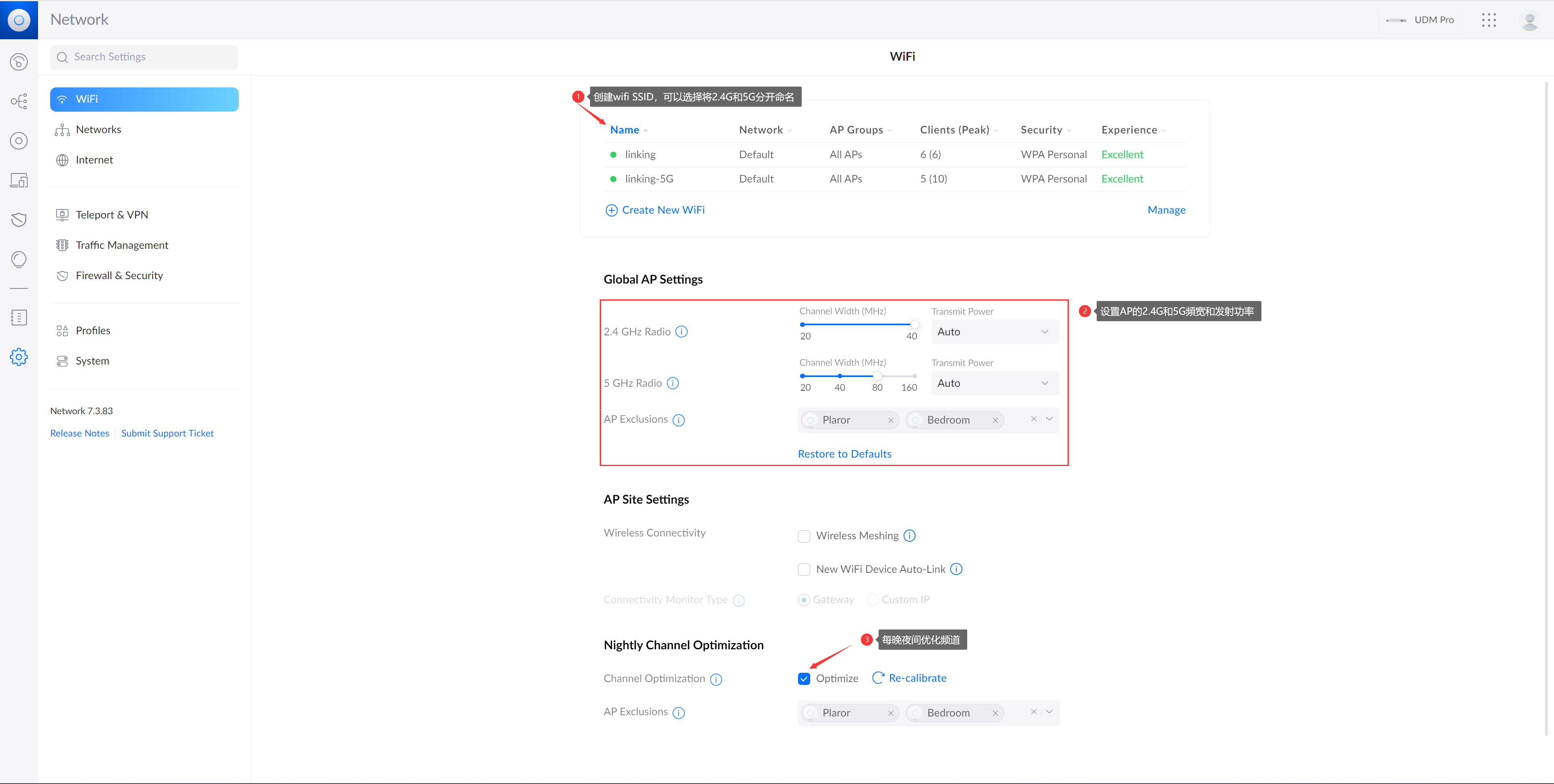Select the Custom IP radio button

click(x=873, y=600)
